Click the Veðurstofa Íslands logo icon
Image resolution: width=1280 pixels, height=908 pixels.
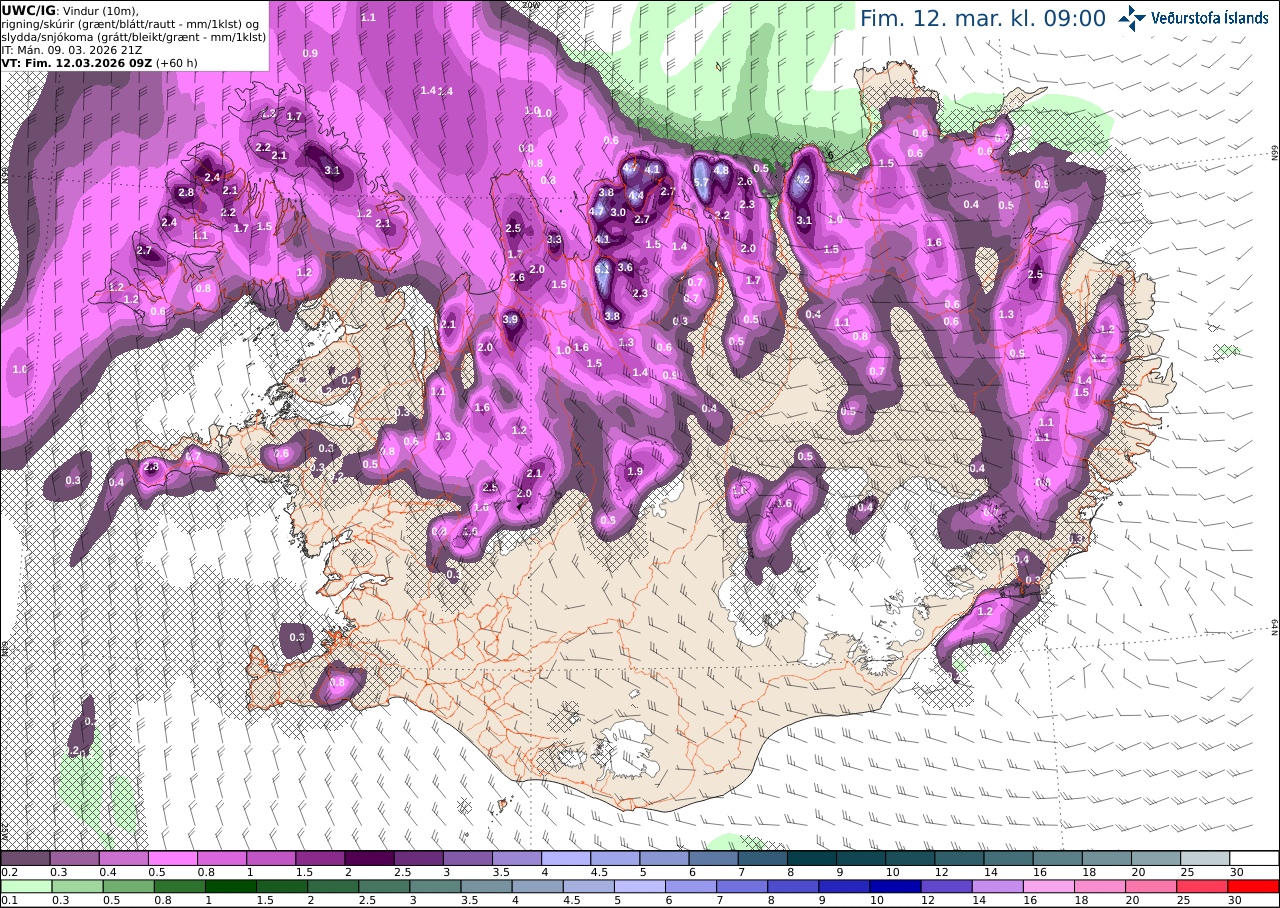[x=1132, y=17]
